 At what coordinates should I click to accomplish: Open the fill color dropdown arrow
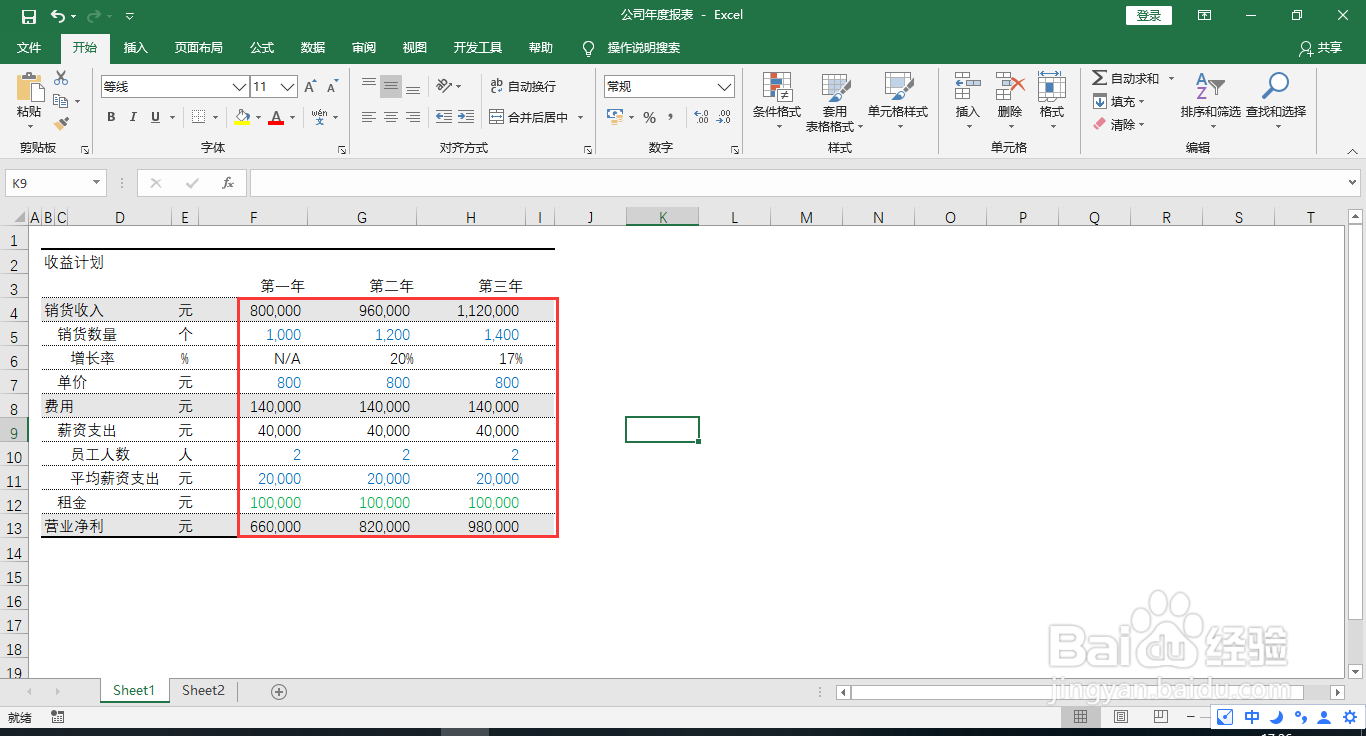(x=256, y=117)
